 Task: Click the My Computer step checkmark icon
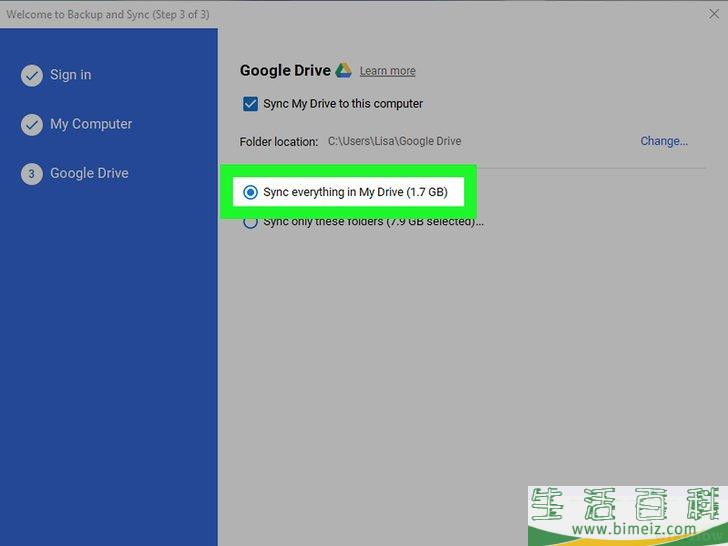(x=32, y=124)
